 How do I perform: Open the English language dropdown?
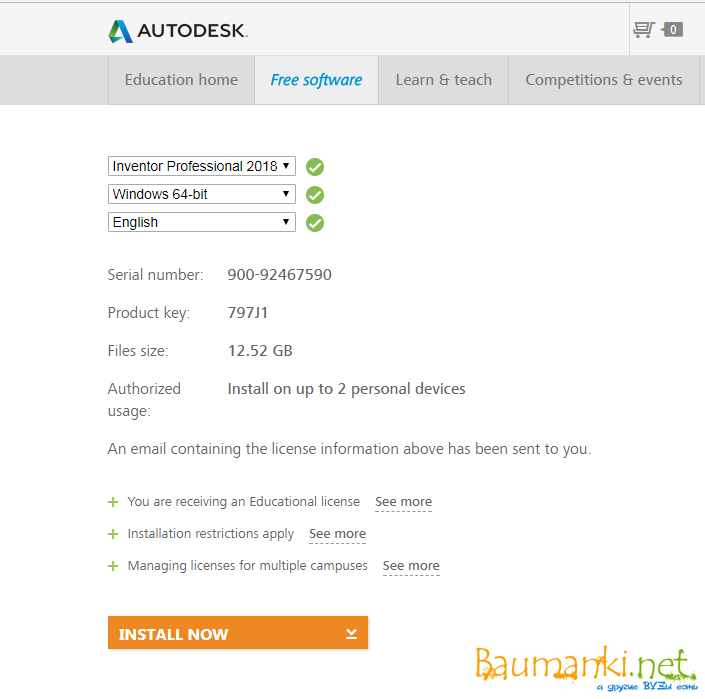click(202, 222)
